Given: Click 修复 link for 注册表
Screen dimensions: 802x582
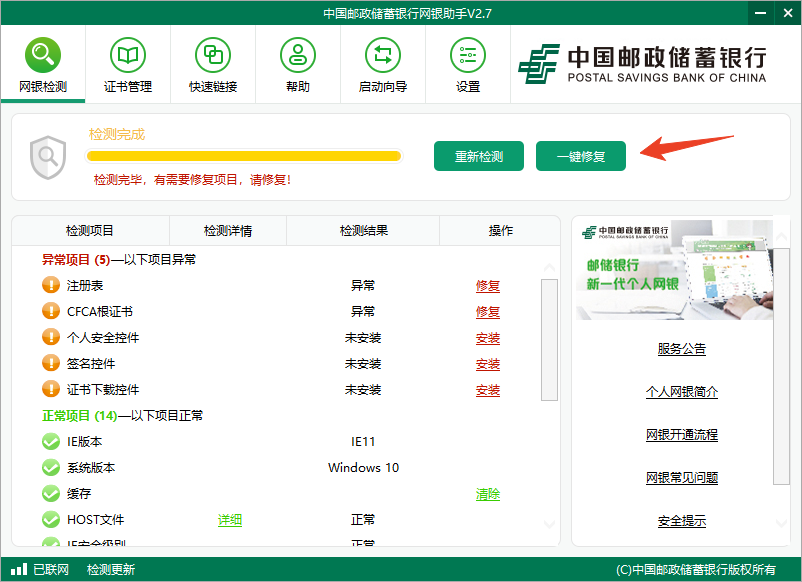Looking at the screenshot, I should (x=487, y=285).
